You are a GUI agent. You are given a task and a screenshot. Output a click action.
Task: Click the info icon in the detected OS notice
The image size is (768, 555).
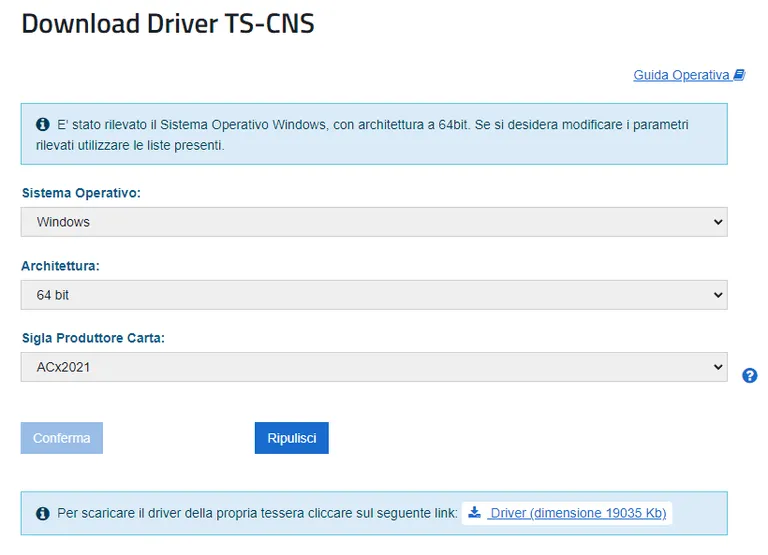point(43,124)
